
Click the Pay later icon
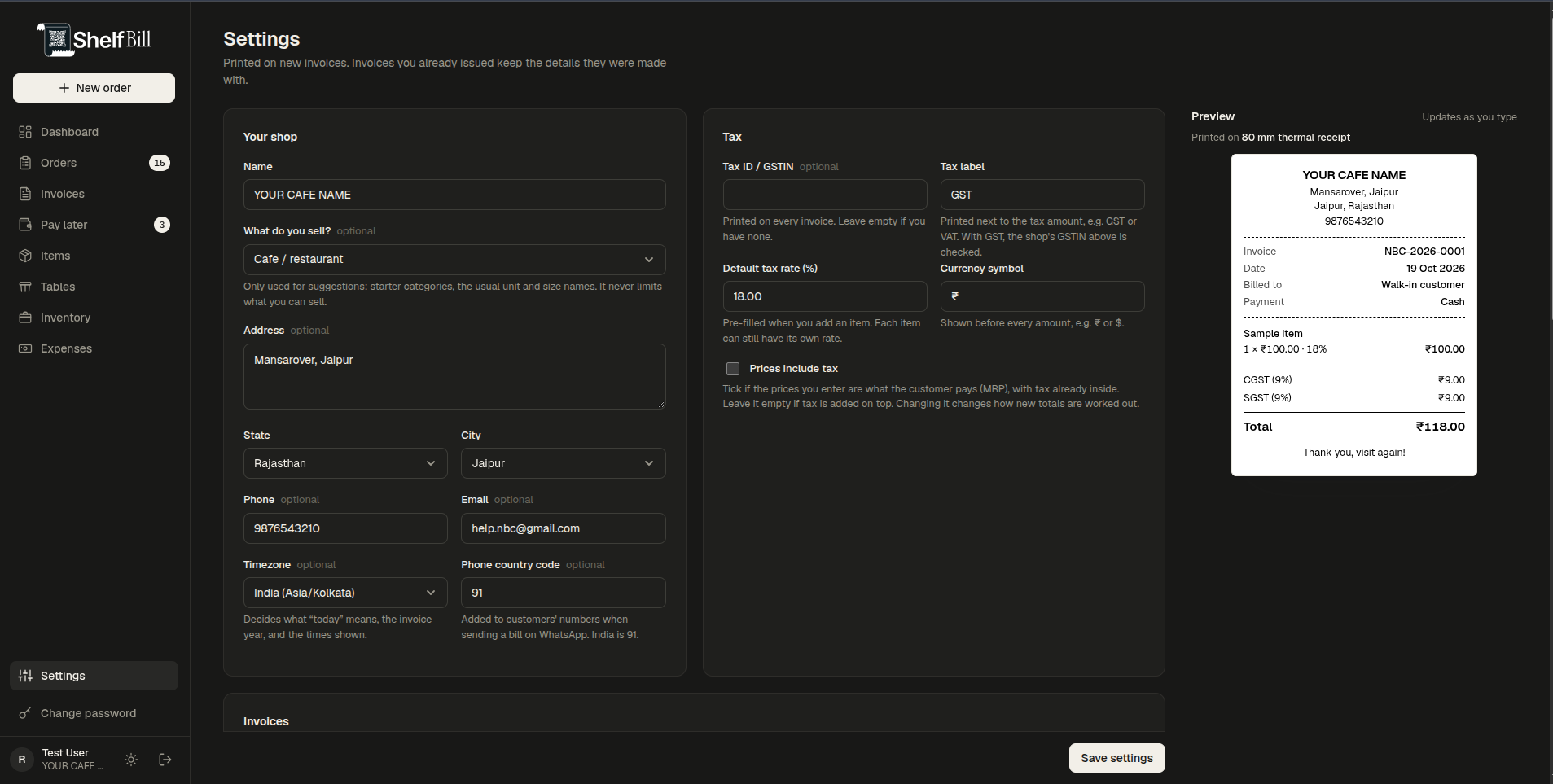tap(25, 225)
